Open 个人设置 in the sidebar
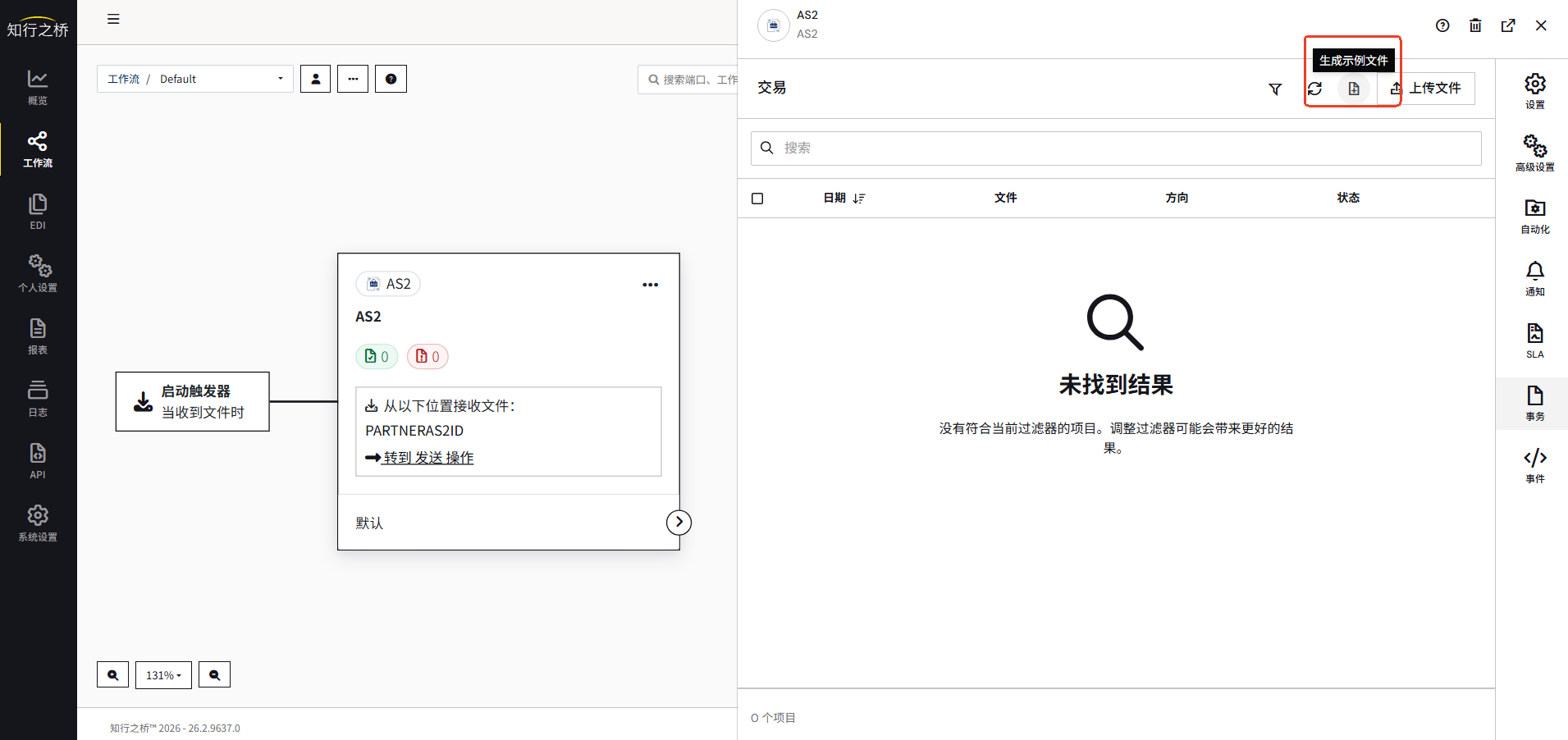1568x740 pixels. (38, 274)
